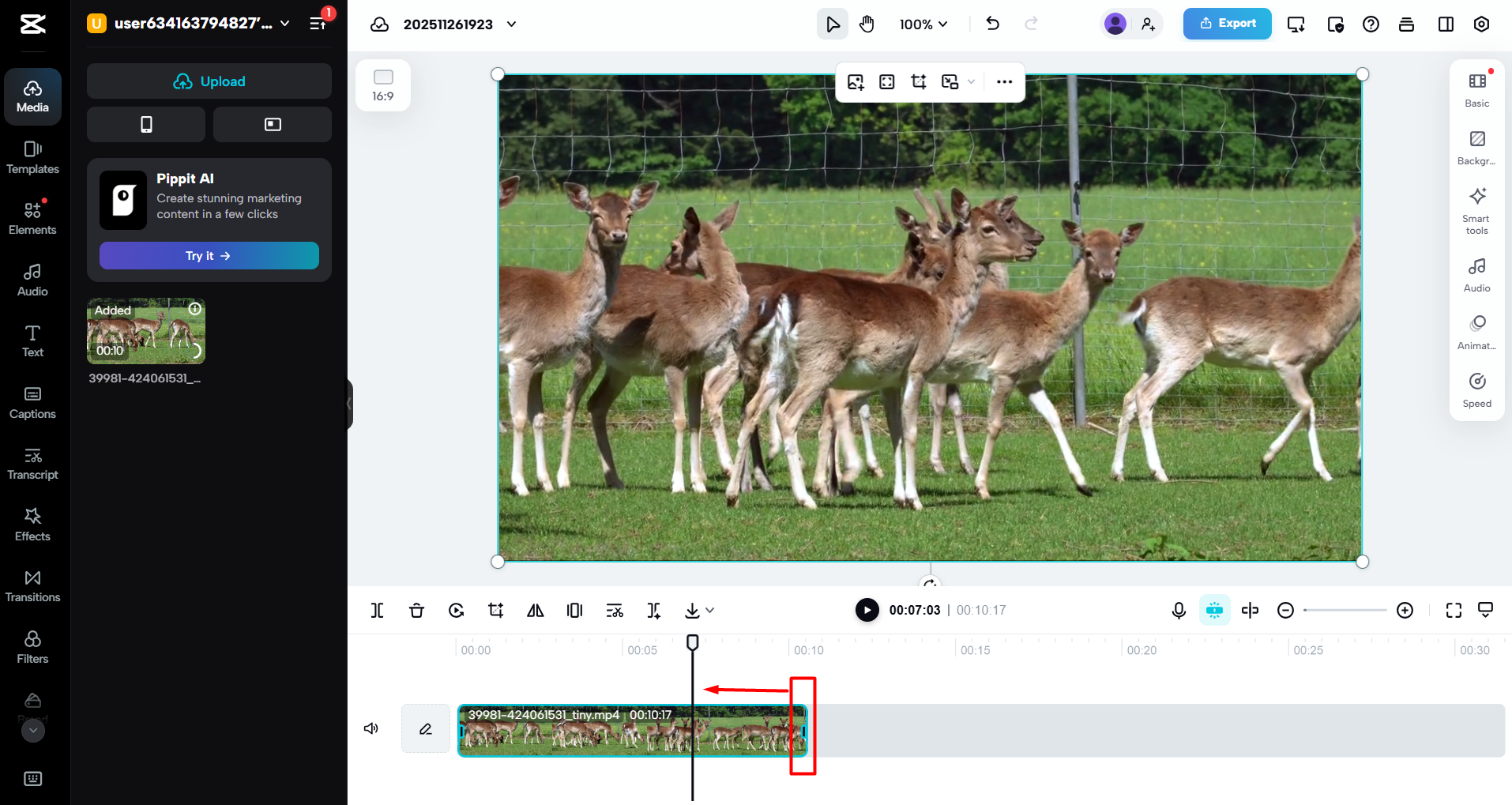Select the deer video thumbnail in media

(x=146, y=331)
